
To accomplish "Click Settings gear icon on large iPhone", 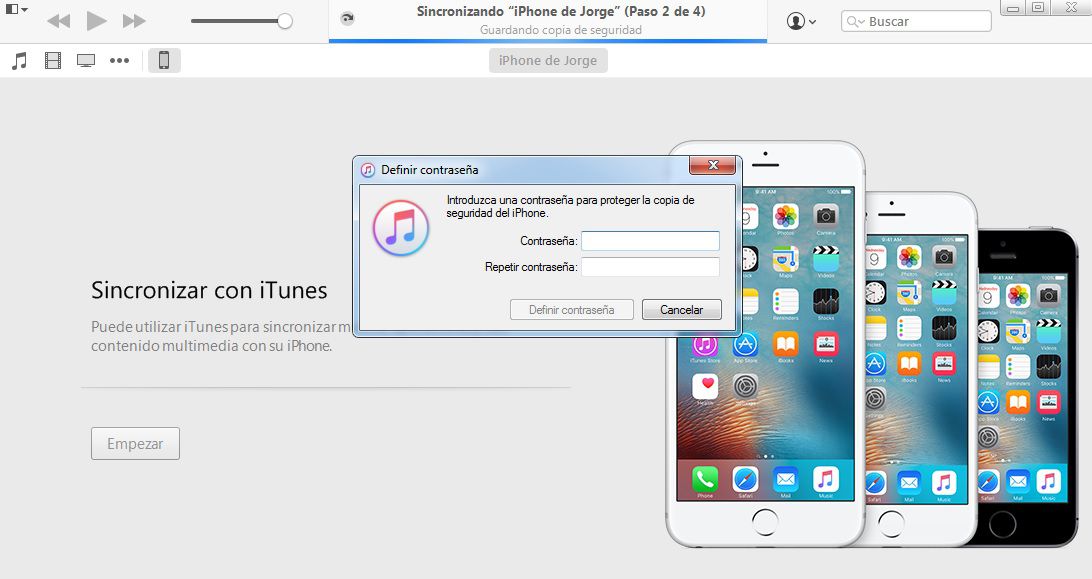I will point(745,387).
